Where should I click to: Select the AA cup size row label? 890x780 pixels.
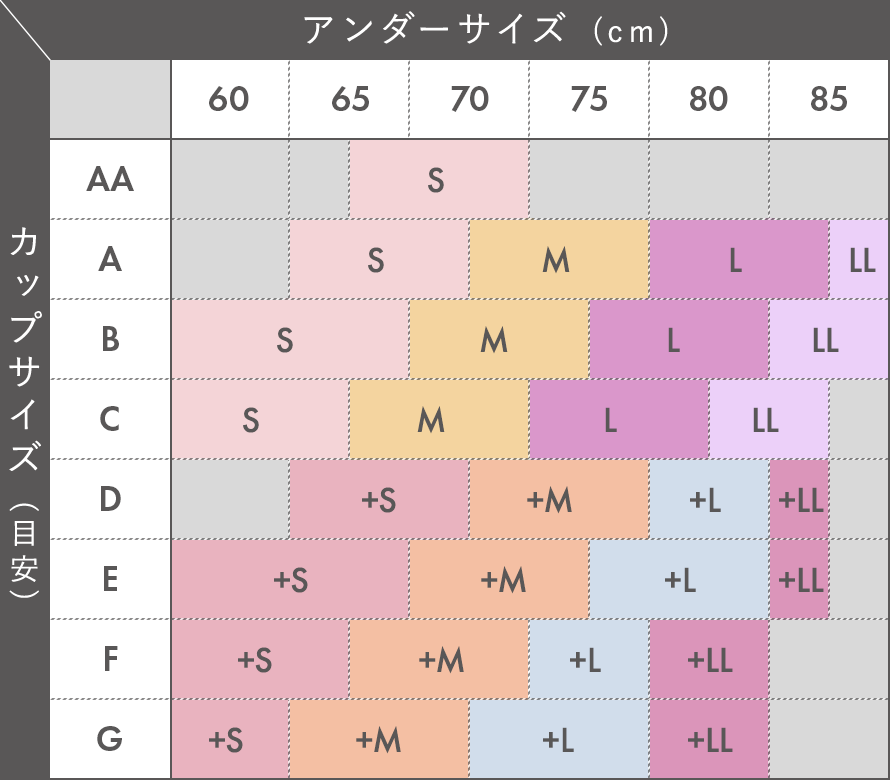(110, 179)
